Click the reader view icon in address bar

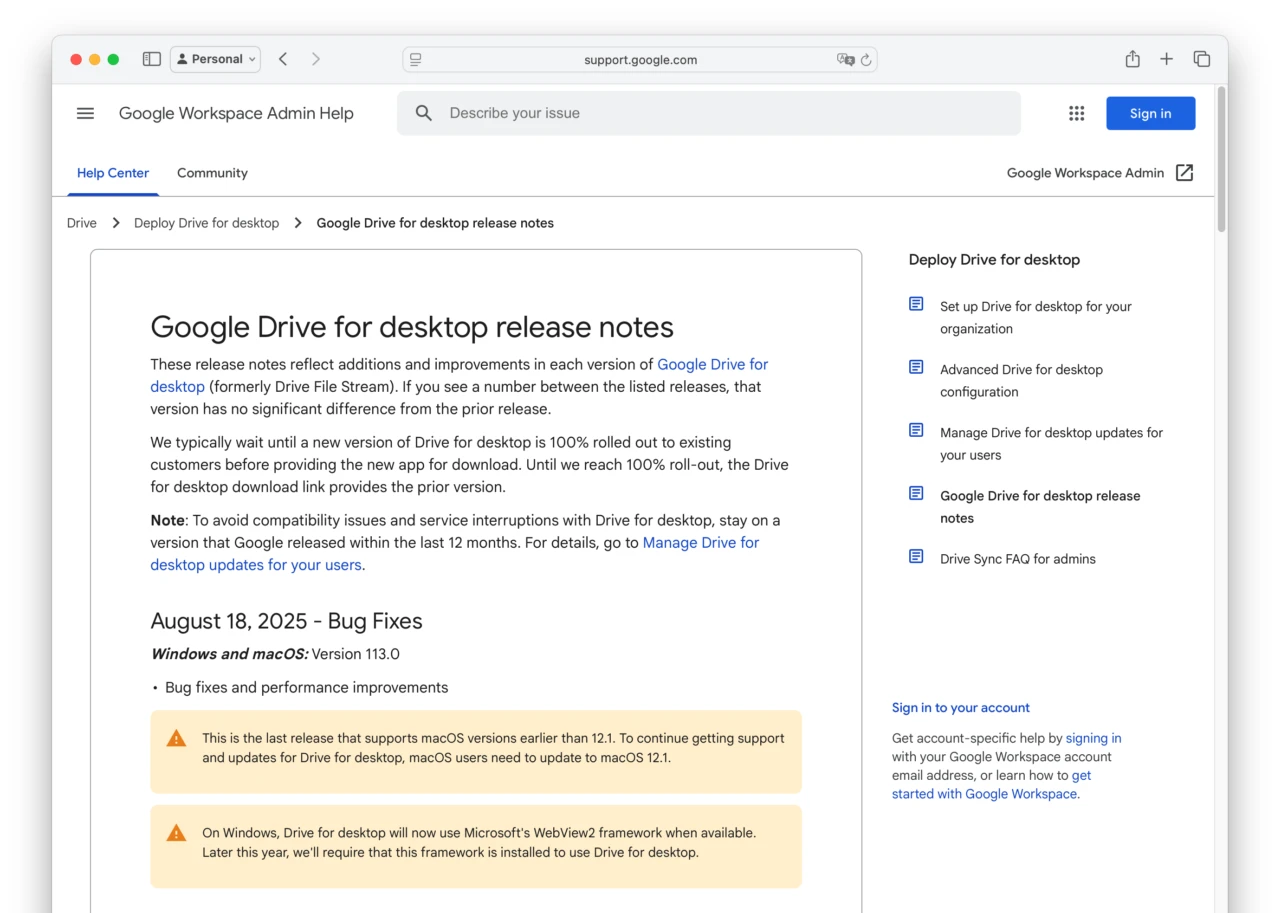pyautogui.click(x=414, y=59)
